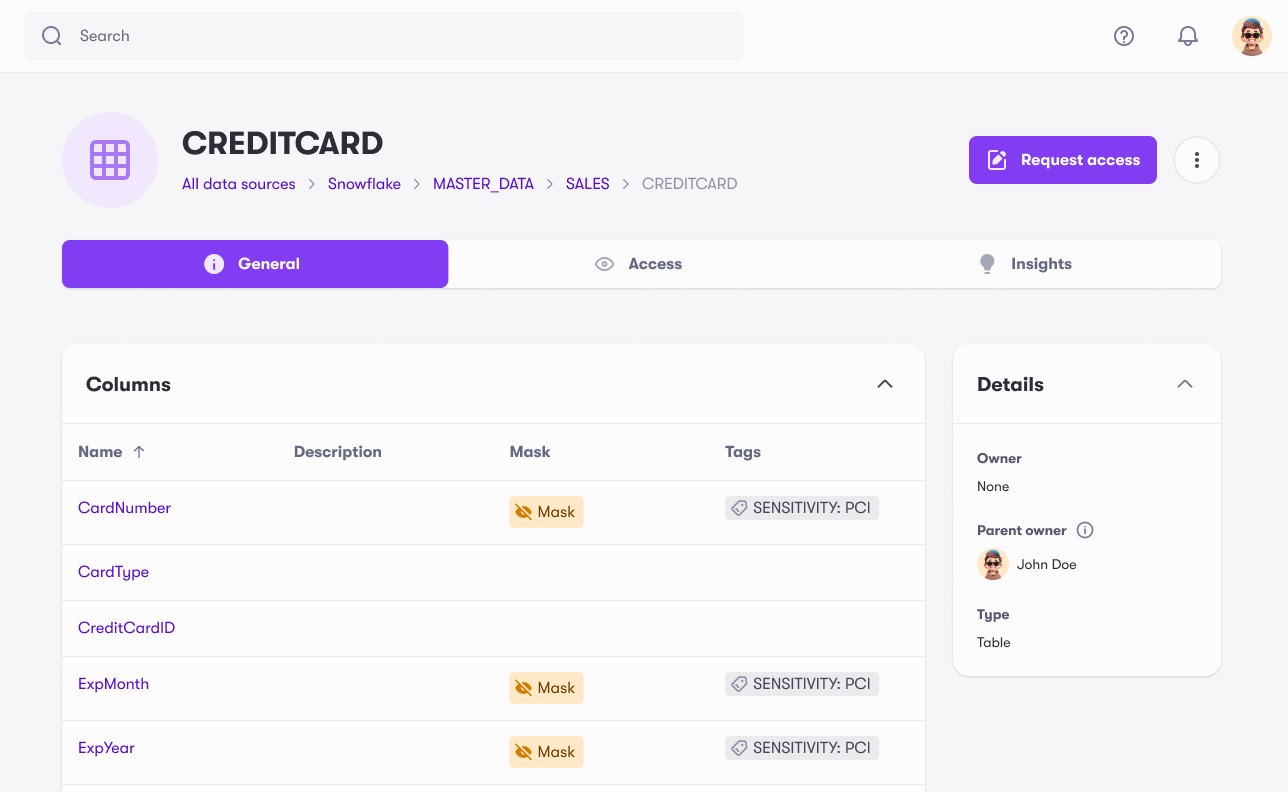Click the info icon next to Parent owner
The width and height of the screenshot is (1288, 792).
click(x=1085, y=530)
